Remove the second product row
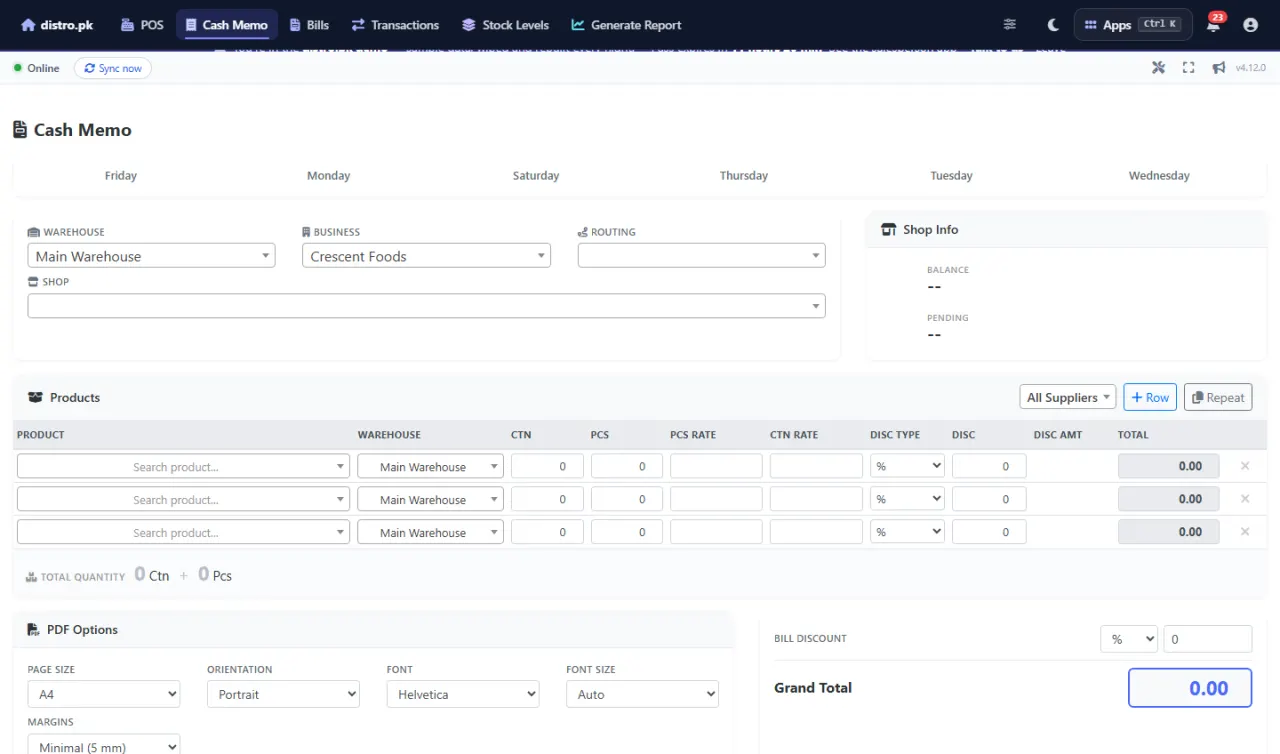Screen dimensions: 1280x754 point(1245,499)
